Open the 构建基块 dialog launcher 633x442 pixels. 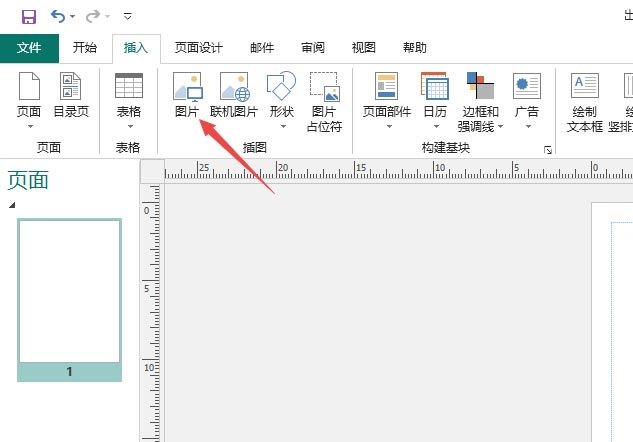(548, 150)
